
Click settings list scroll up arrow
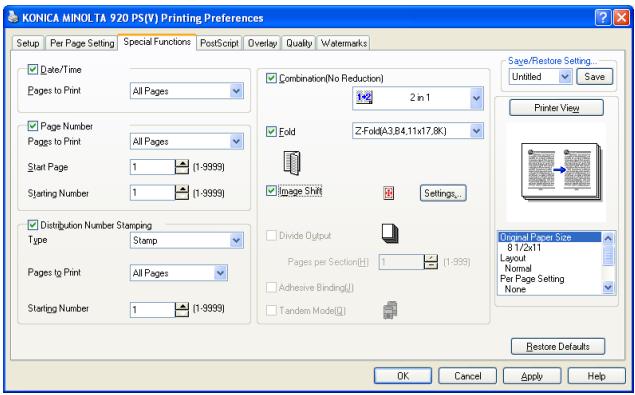(608, 238)
